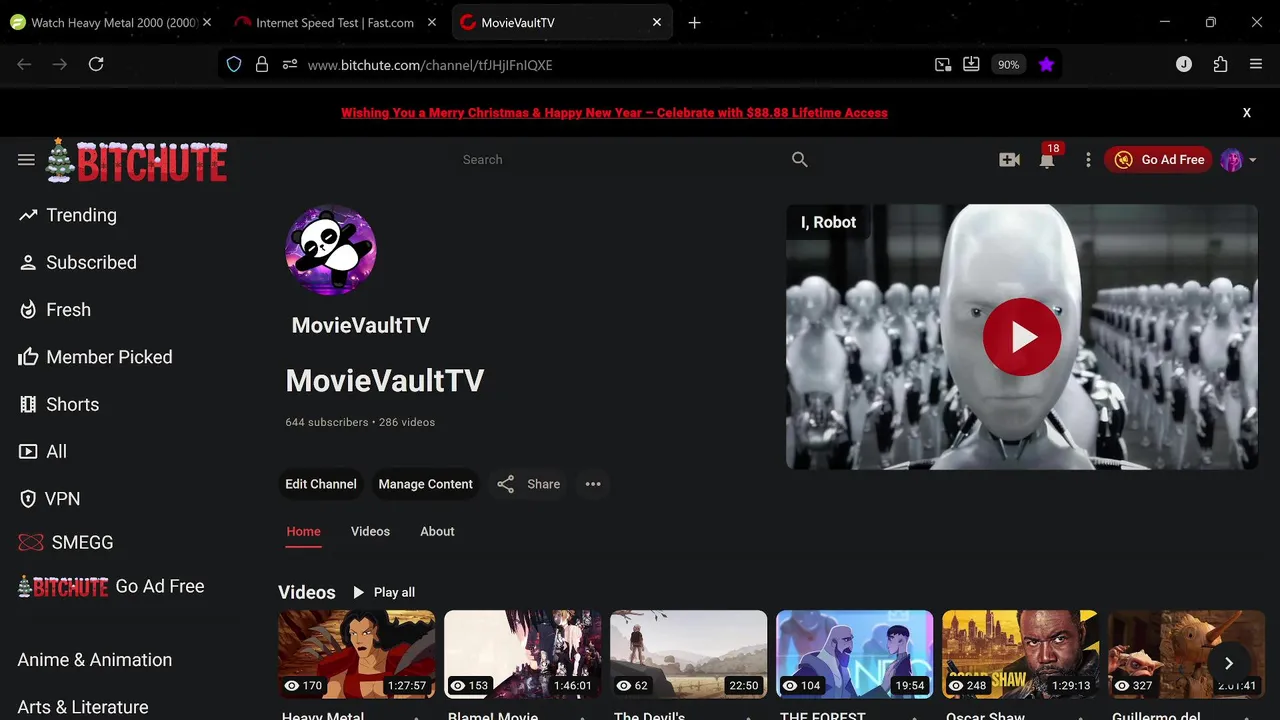The height and width of the screenshot is (720, 1280).
Task: Open Arts & Literature category
Action: pyautogui.click(x=83, y=707)
